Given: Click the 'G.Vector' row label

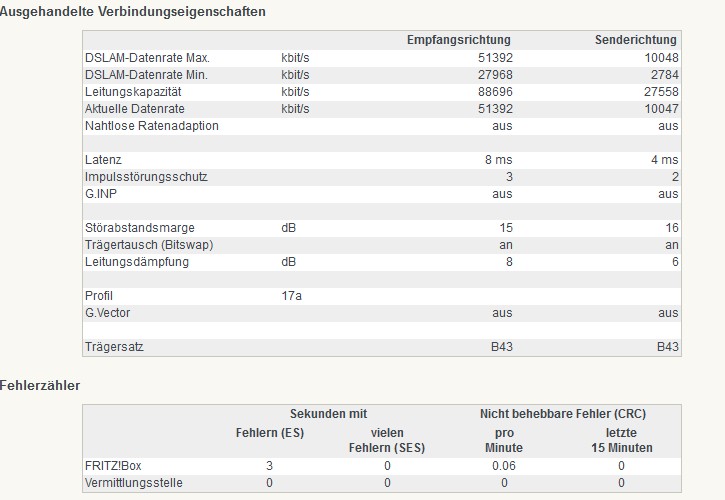Looking at the screenshot, I should tap(107, 313).
